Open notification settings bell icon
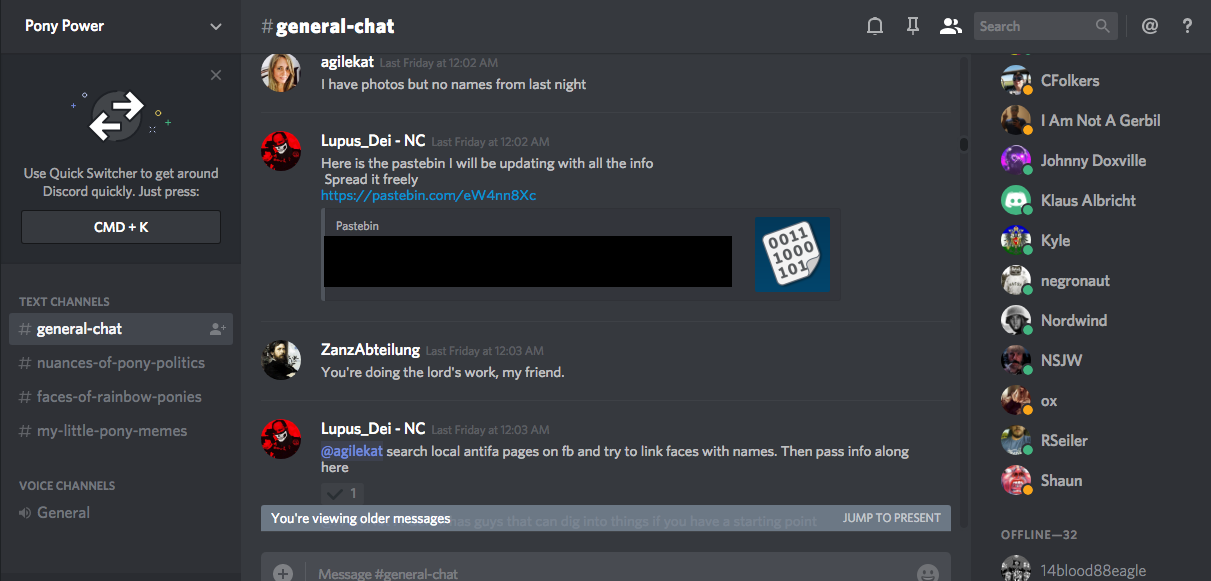This screenshot has height=581, width=1211. [875, 27]
